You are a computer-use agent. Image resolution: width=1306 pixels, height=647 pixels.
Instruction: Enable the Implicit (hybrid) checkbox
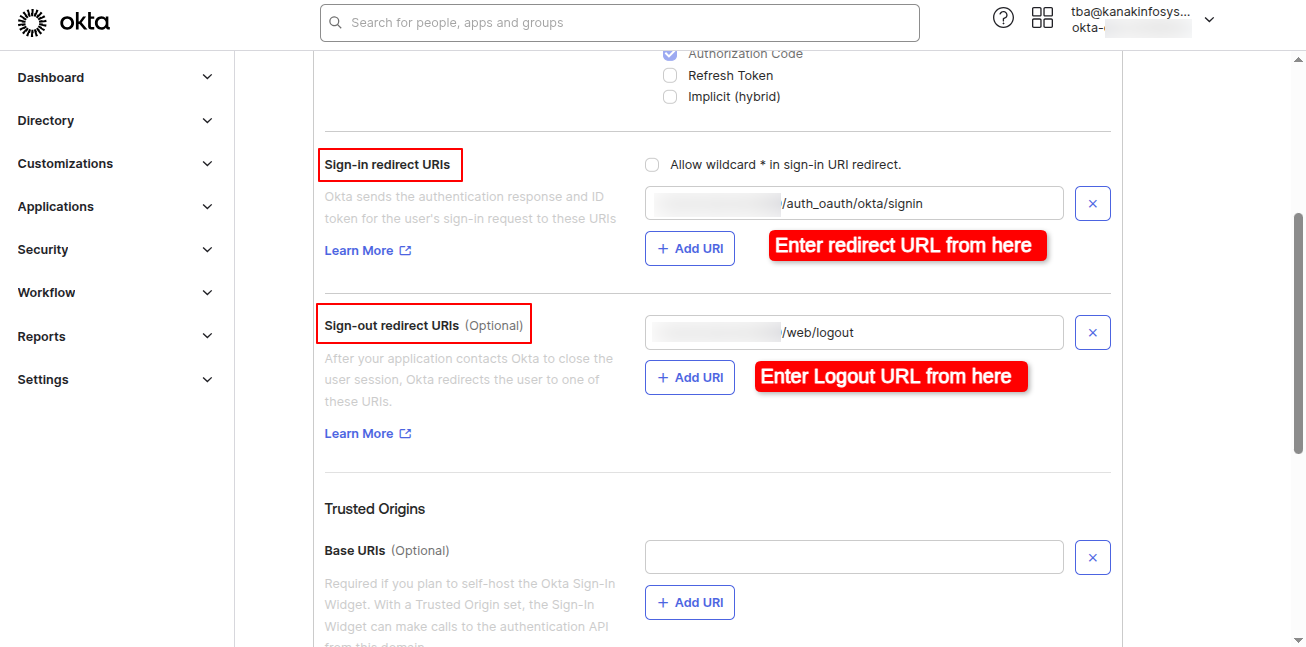pyautogui.click(x=670, y=97)
